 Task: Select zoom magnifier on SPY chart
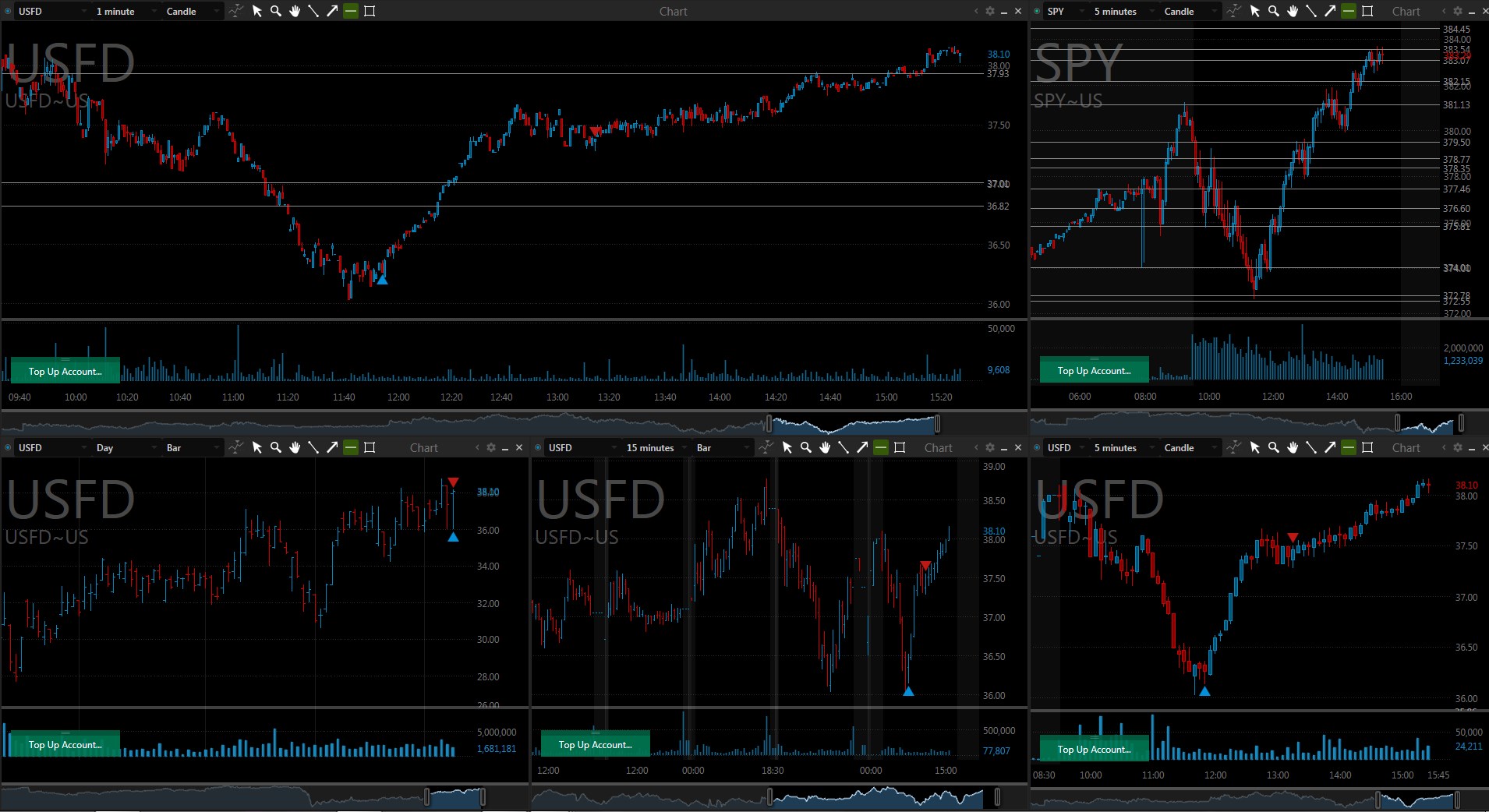(1274, 11)
